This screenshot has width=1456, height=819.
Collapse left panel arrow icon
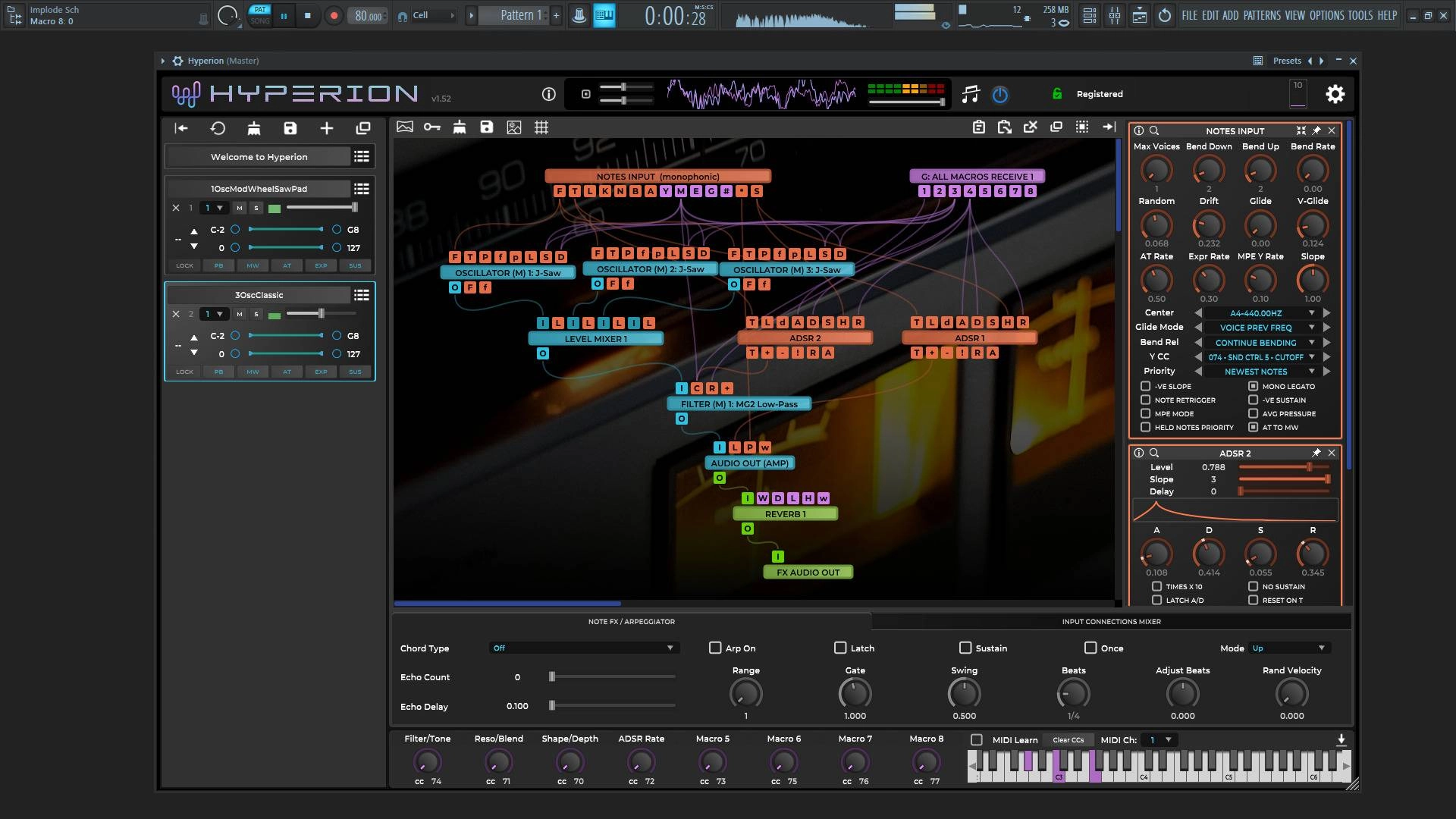click(x=181, y=128)
